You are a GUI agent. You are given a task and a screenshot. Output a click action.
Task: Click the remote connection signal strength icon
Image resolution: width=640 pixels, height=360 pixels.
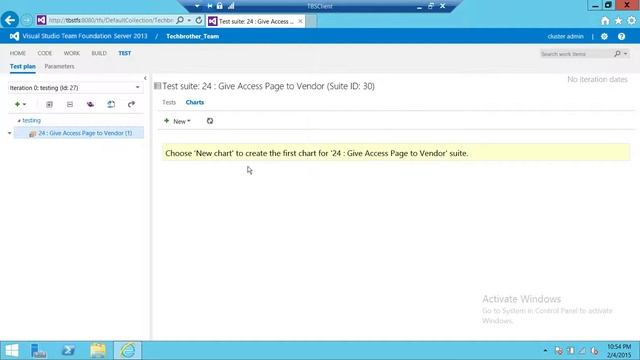[x=231, y=6]
